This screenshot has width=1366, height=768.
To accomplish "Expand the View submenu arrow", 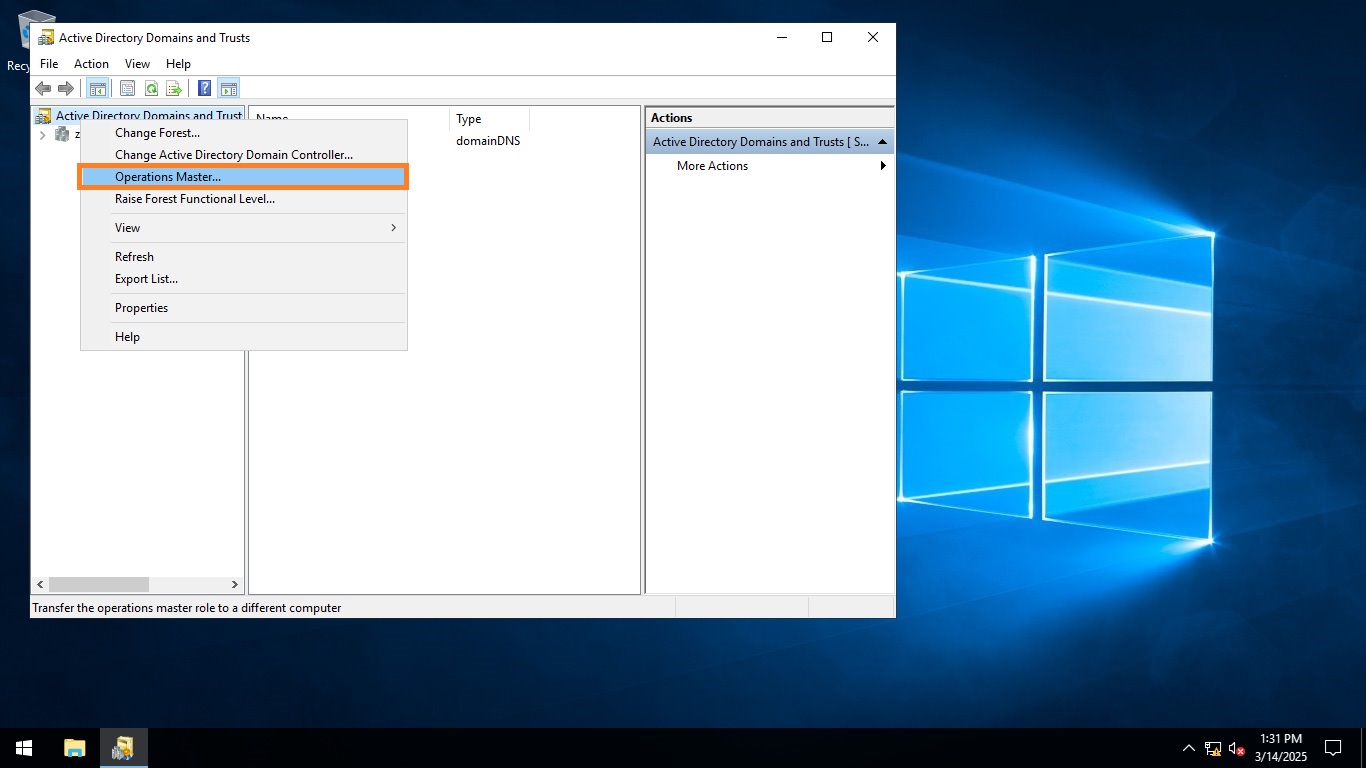I will coord(393,228).
